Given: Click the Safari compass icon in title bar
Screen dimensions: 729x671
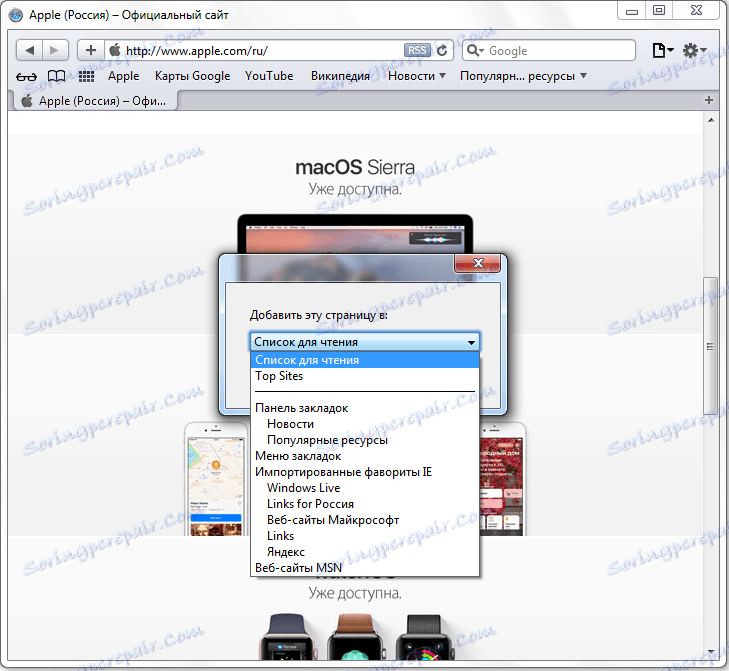Looking at the screenshot, I should tap(16, 15).
